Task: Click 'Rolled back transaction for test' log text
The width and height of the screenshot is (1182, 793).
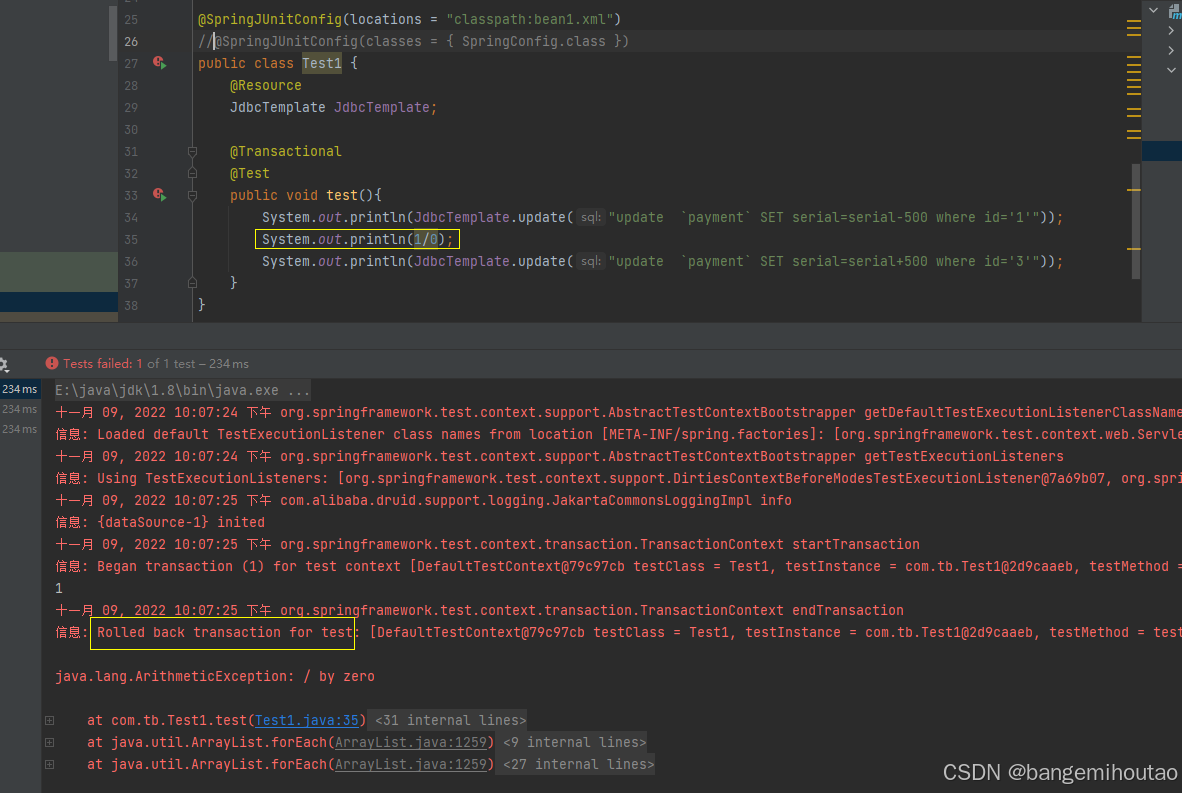Action: coord(225,632)
